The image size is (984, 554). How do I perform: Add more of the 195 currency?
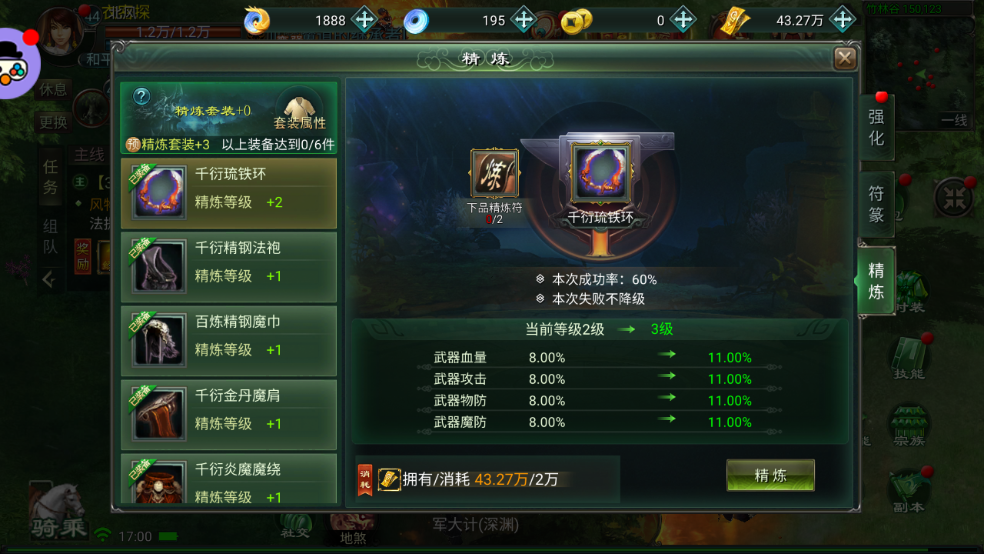(524, 20)
